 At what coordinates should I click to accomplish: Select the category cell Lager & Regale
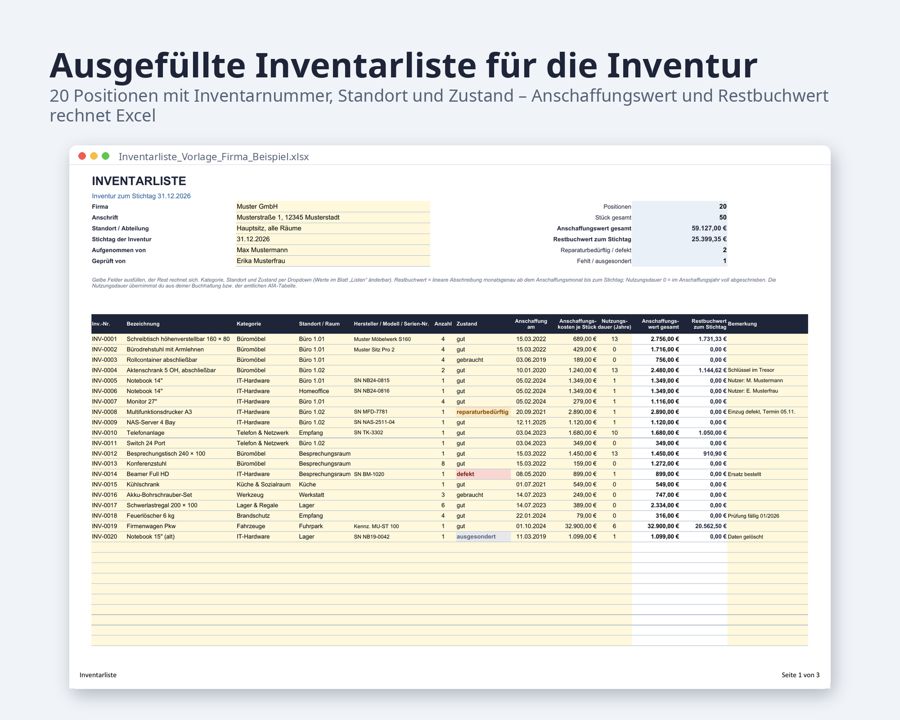tap(257, 505)
